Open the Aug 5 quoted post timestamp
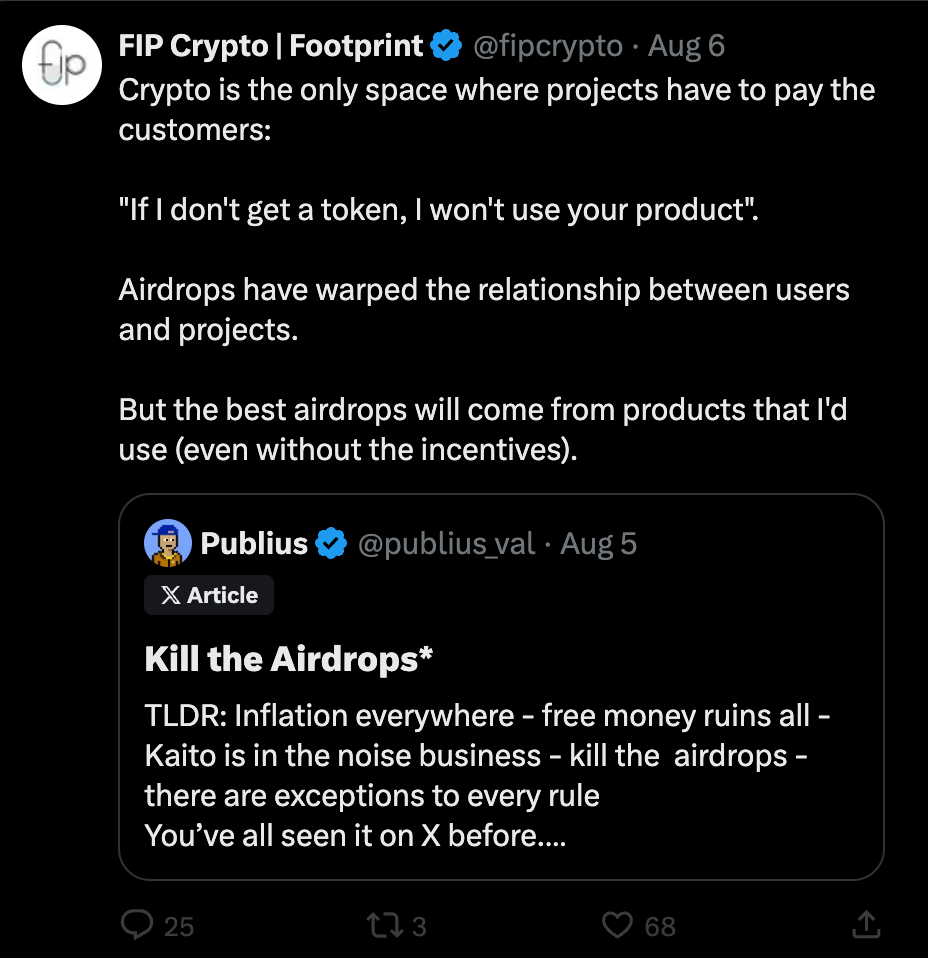 tap(599, 544)
